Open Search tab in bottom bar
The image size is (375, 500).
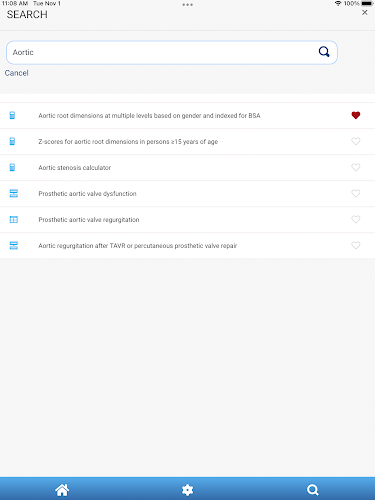pos(313,490)
